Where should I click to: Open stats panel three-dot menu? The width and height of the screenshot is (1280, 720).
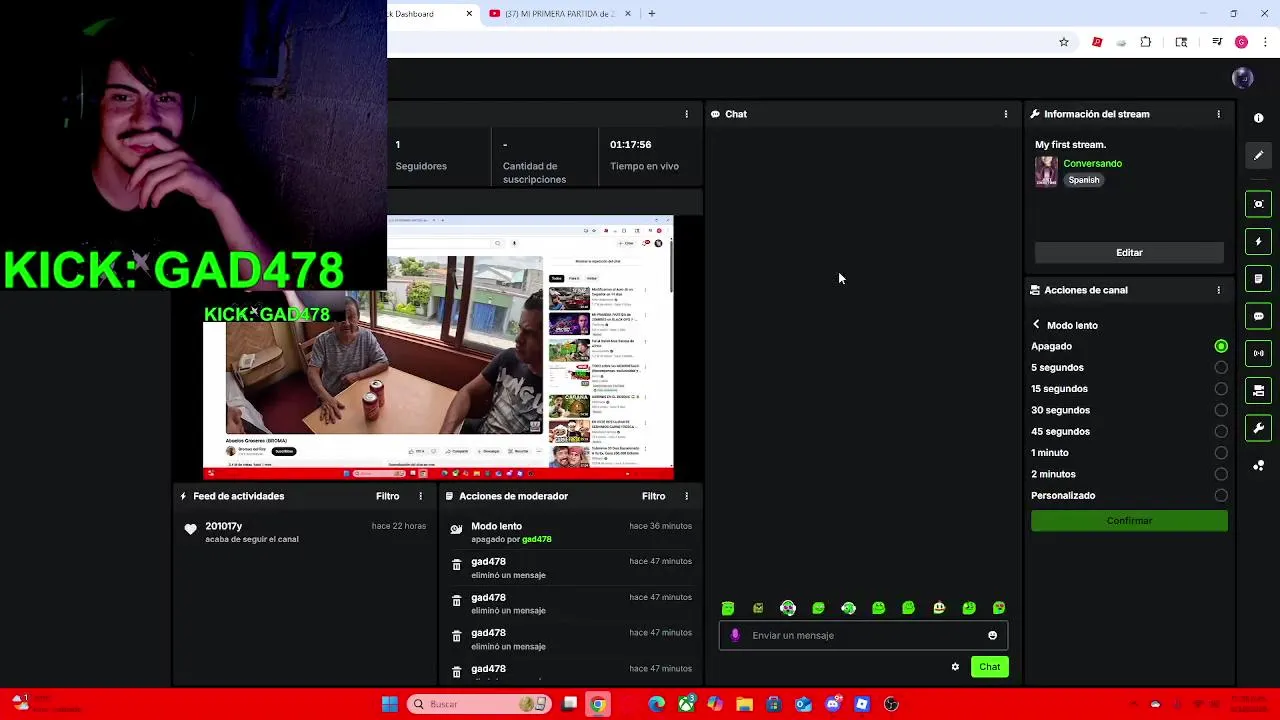tap(686, 114)
